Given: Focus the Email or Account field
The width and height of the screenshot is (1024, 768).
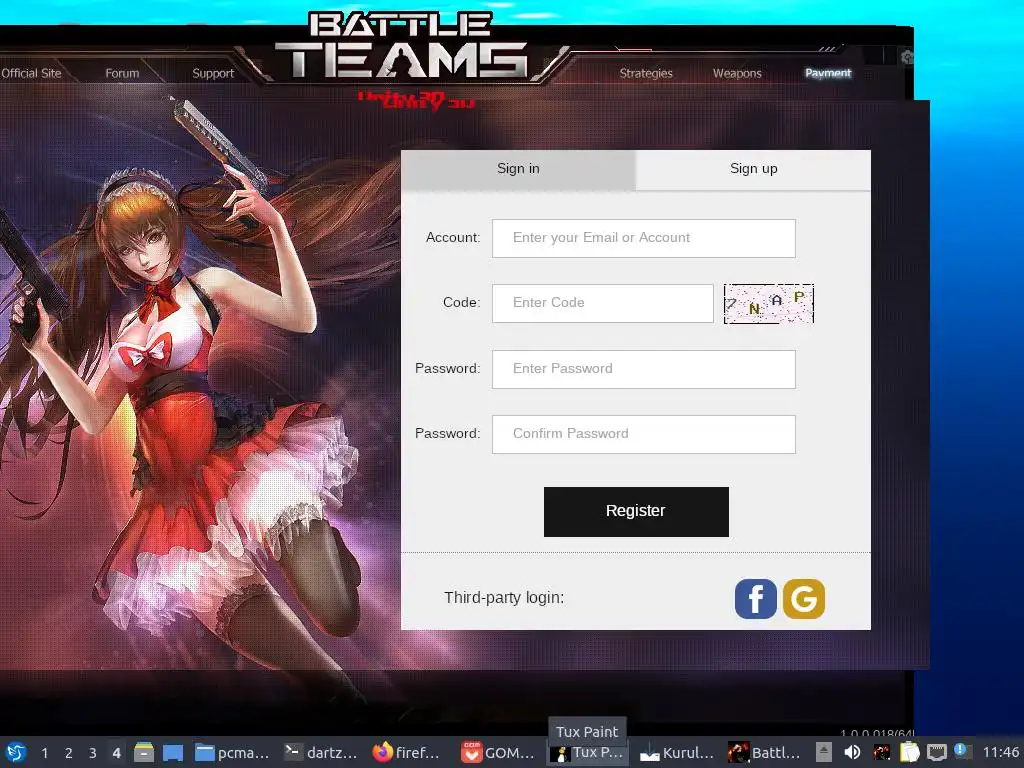Looking at the screenshot, I should [644, 238].
